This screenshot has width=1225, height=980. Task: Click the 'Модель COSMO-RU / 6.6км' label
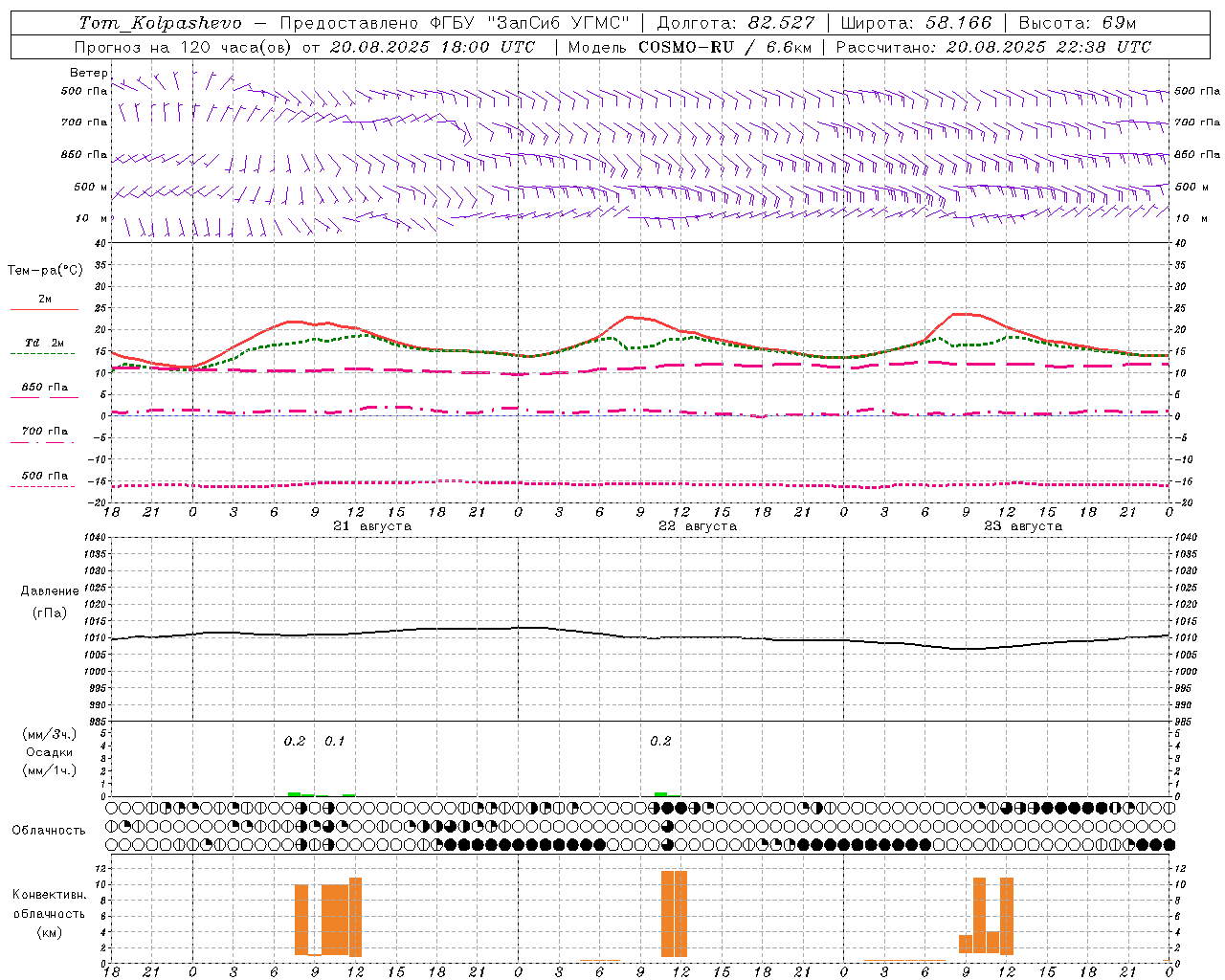690,47
